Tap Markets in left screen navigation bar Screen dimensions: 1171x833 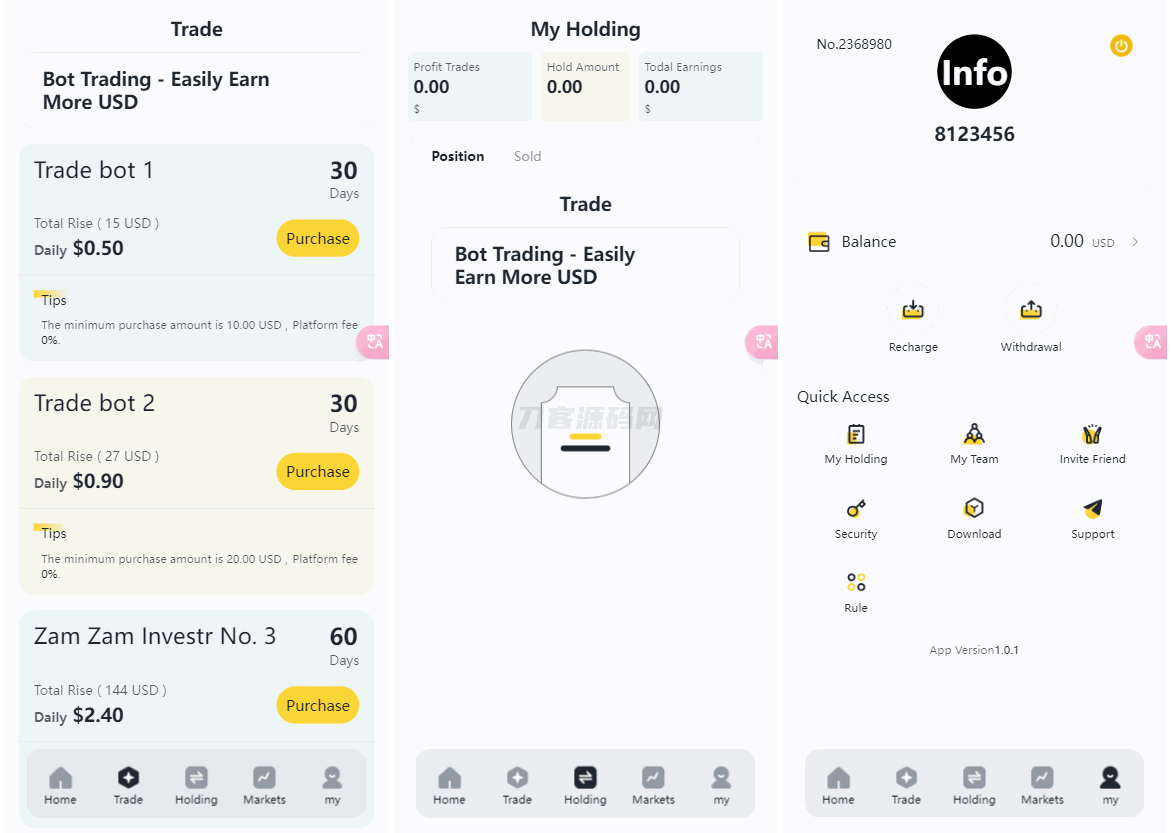(x=264, y=785)
